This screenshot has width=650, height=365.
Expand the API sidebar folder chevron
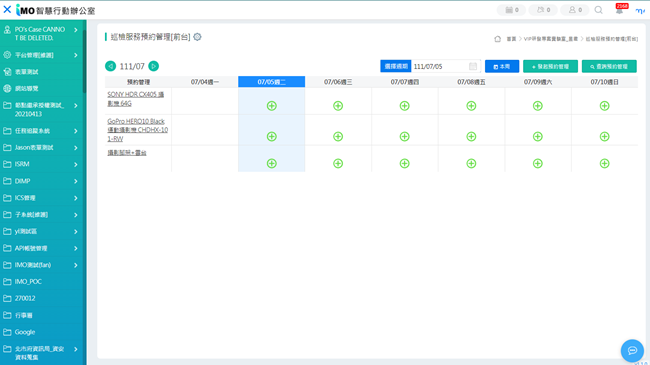tap(76, 248)
